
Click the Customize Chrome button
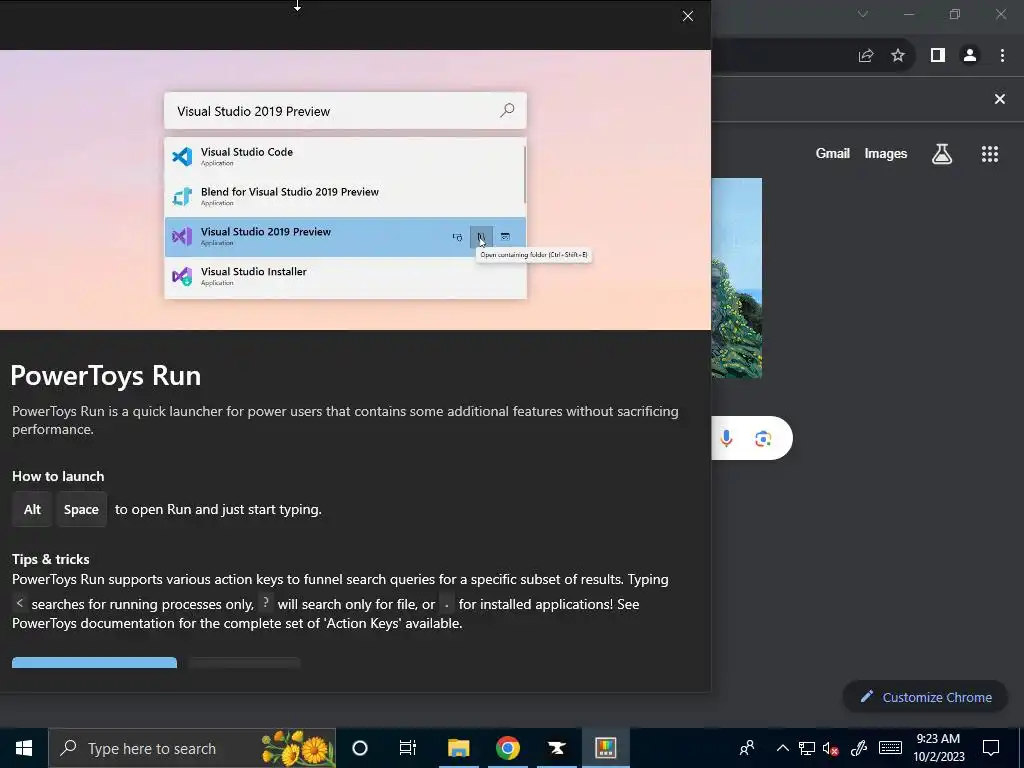pyautogui.click(x=927, y=697)
